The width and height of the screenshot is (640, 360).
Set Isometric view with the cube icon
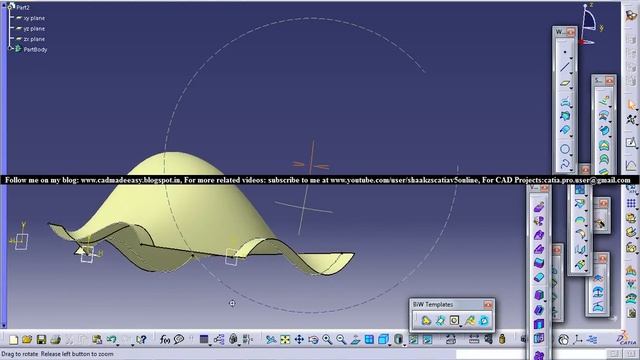(x=383, y=339)
